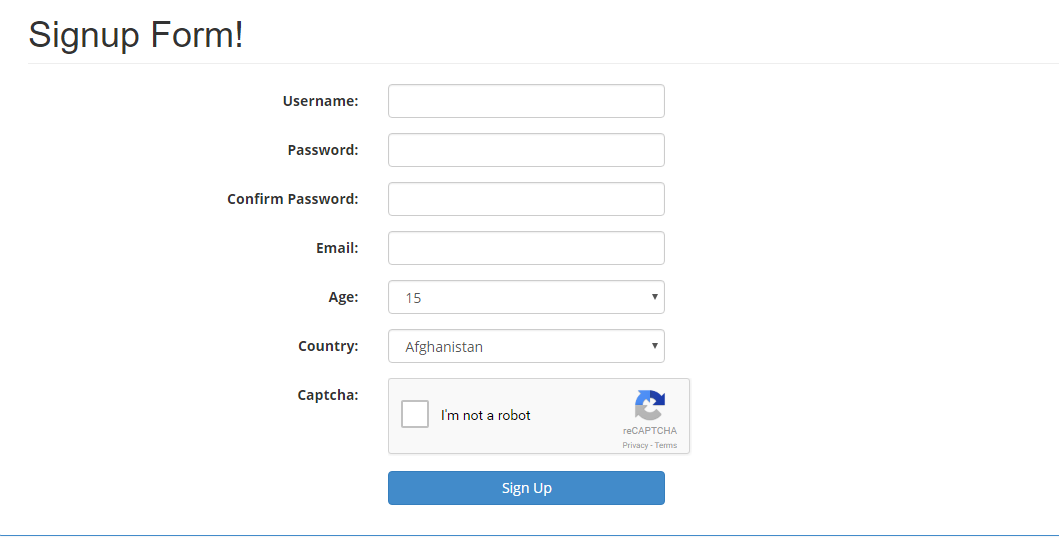
Task: Click the "Captcha:" field label
Action: pos(328,395)
